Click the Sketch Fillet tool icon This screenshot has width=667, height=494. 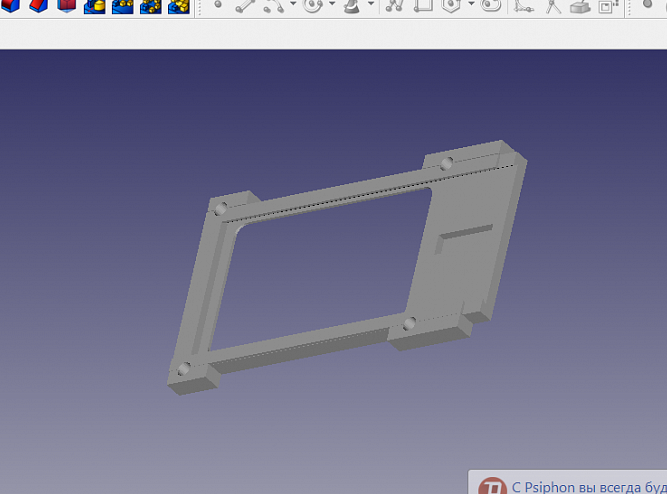pyautogui.click(x=523, y=5)
